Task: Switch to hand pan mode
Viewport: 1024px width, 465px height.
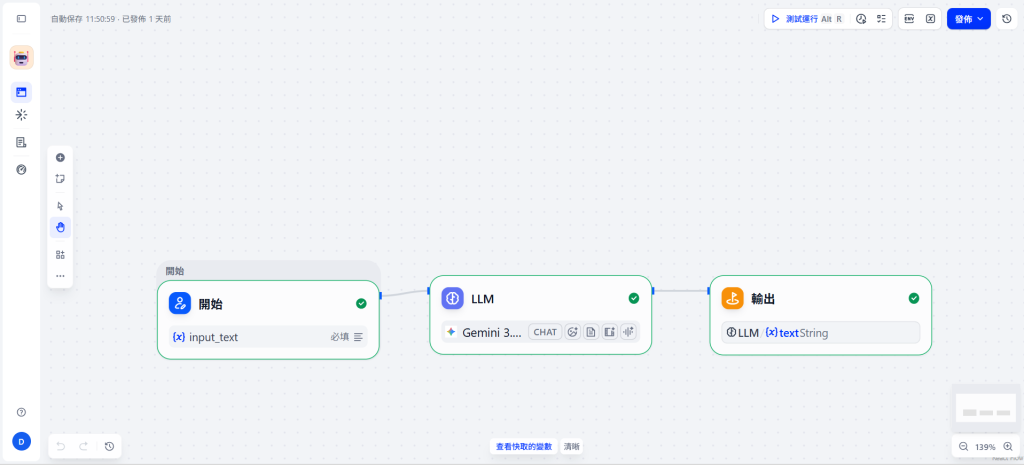Action: tap(60, 227)
